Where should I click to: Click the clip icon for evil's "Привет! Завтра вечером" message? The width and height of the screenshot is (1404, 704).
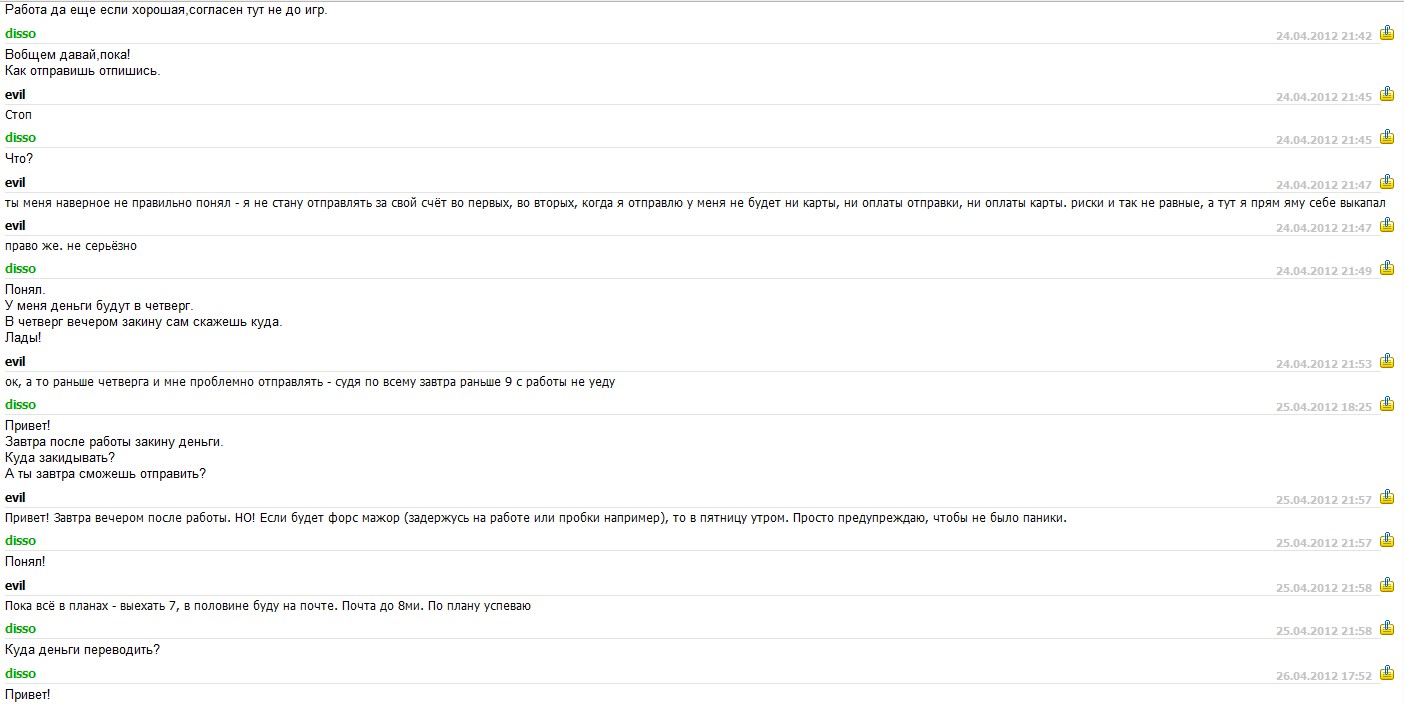point(1387,497)
